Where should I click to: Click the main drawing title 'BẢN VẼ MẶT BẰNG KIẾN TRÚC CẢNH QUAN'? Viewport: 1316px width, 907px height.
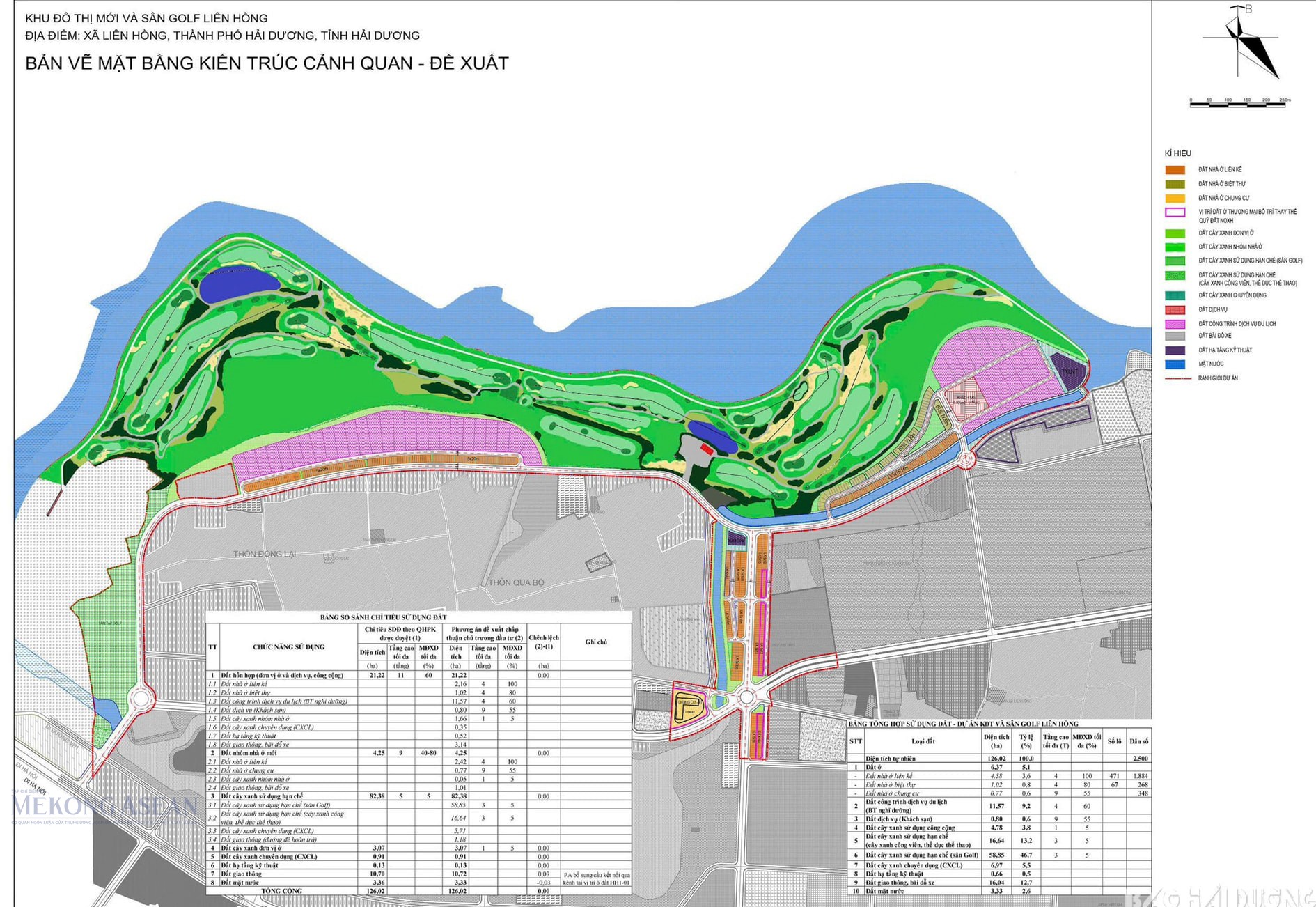[267, 63]
